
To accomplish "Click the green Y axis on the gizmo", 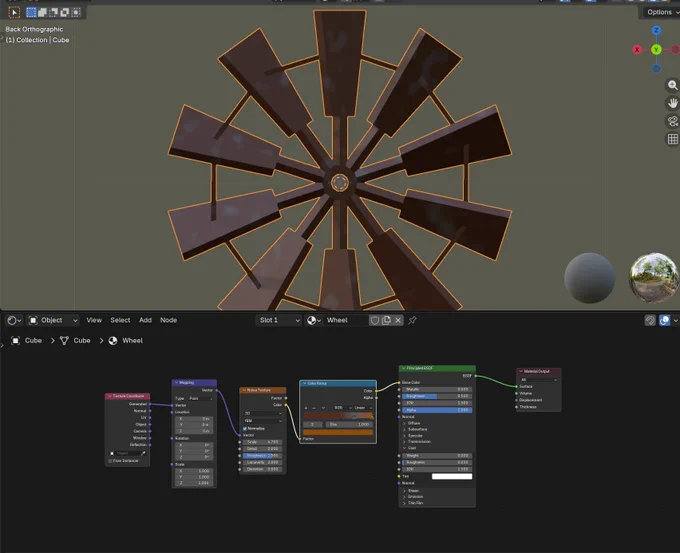I will coord(656,49).
